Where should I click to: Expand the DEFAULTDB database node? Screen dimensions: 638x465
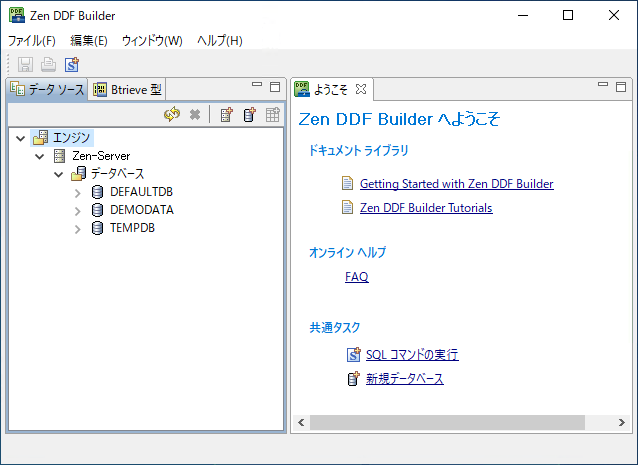pyautogui.click(x=78, y=192)
